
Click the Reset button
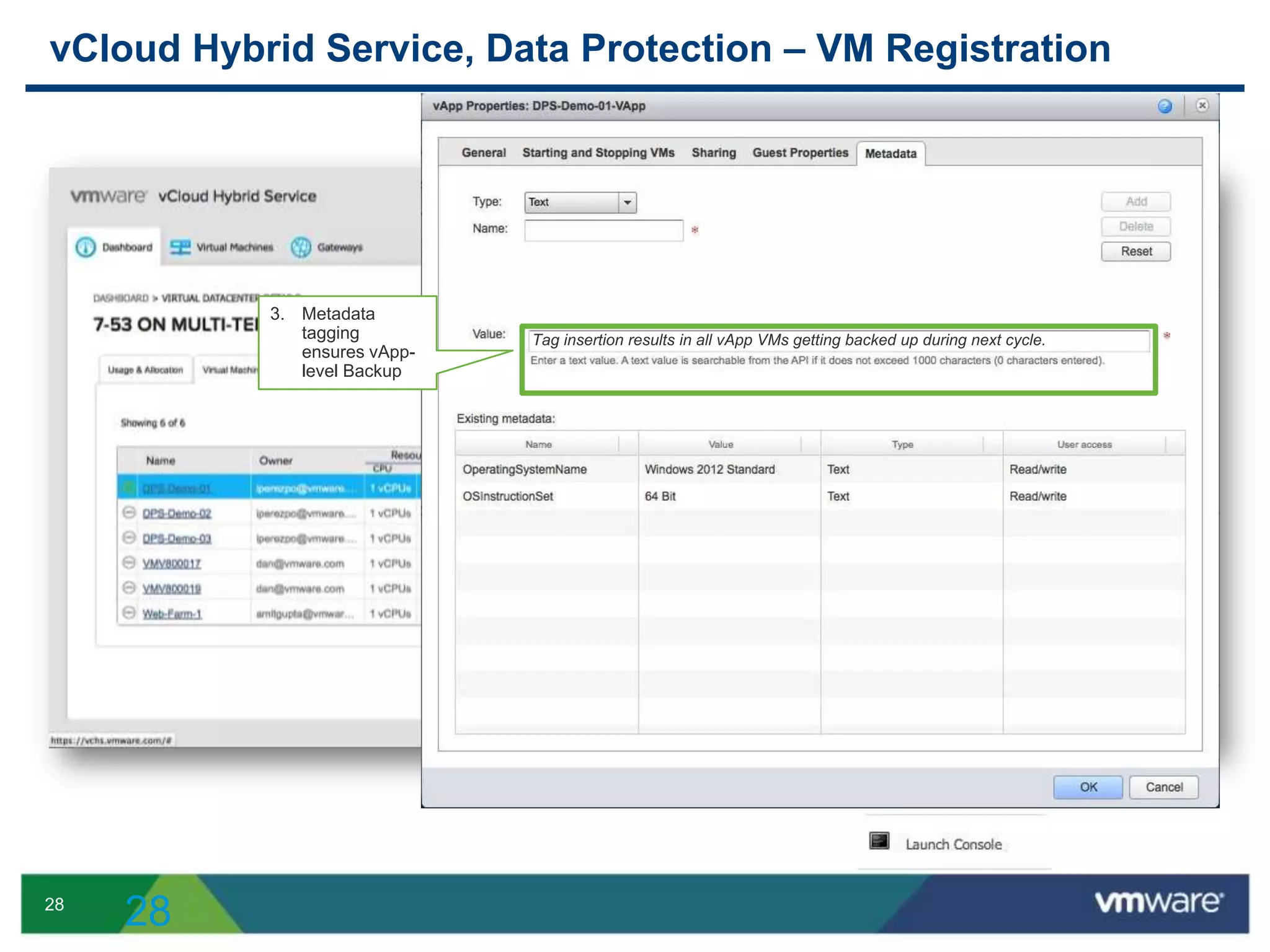pos(1136,251)
